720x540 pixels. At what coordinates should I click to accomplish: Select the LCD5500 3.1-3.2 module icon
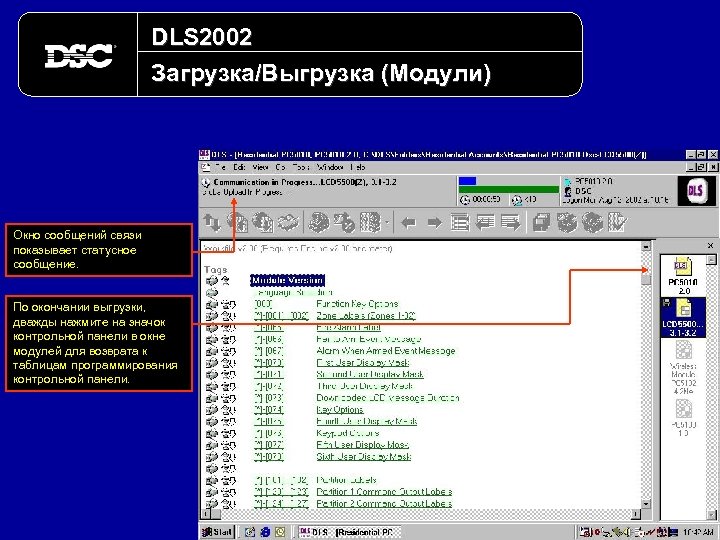[683, 317]
